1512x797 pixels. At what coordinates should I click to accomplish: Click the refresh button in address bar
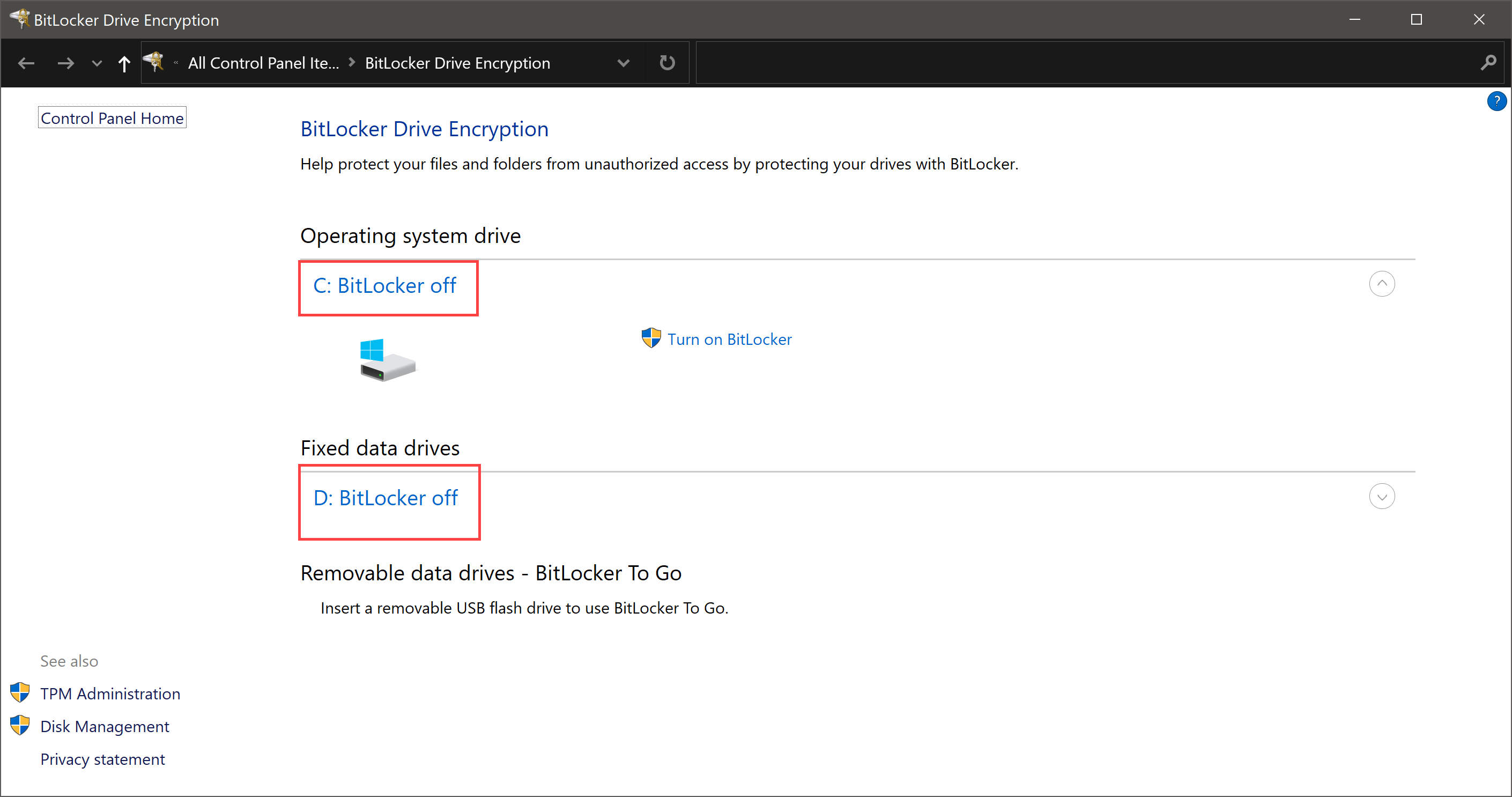point(667,63)
